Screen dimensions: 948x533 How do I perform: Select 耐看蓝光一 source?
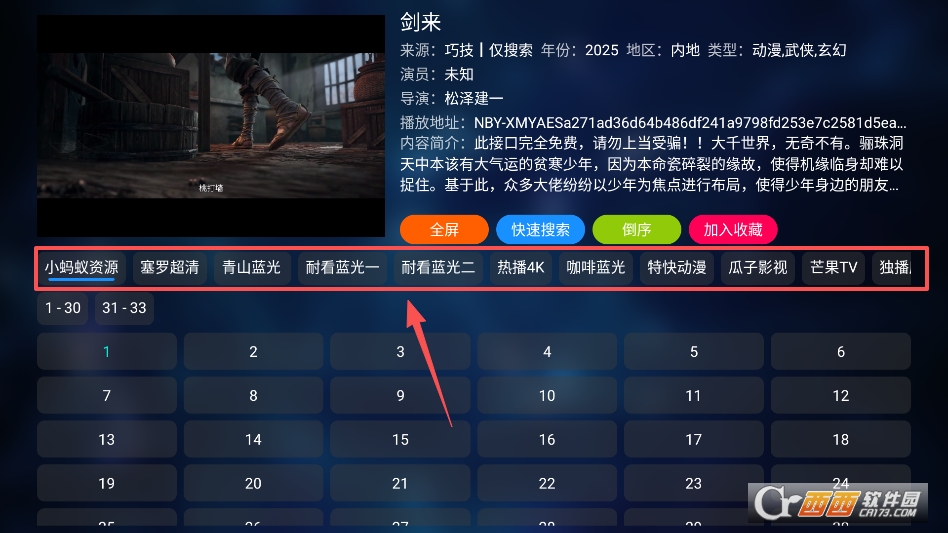tap(342, 268)
